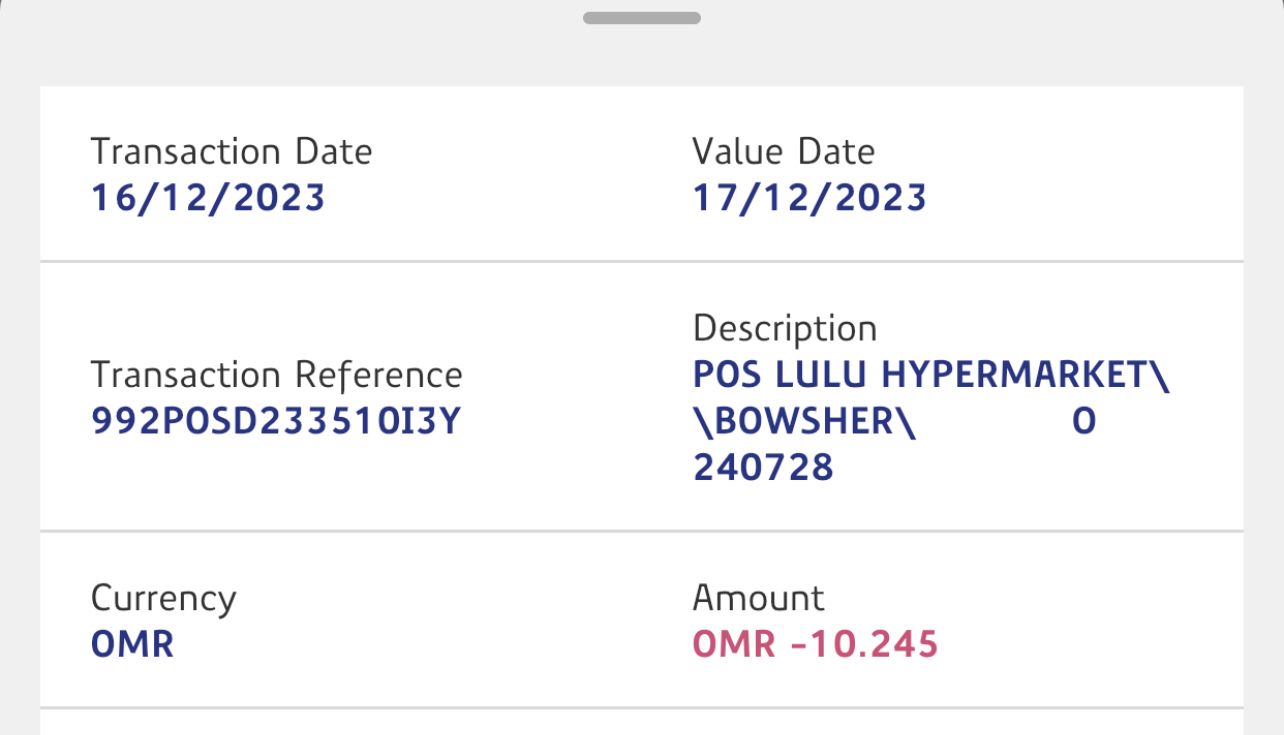This screenshot has width=1284, height=735.
Task: Tap the Transaction Reference label
Action: tap(276, 375)
